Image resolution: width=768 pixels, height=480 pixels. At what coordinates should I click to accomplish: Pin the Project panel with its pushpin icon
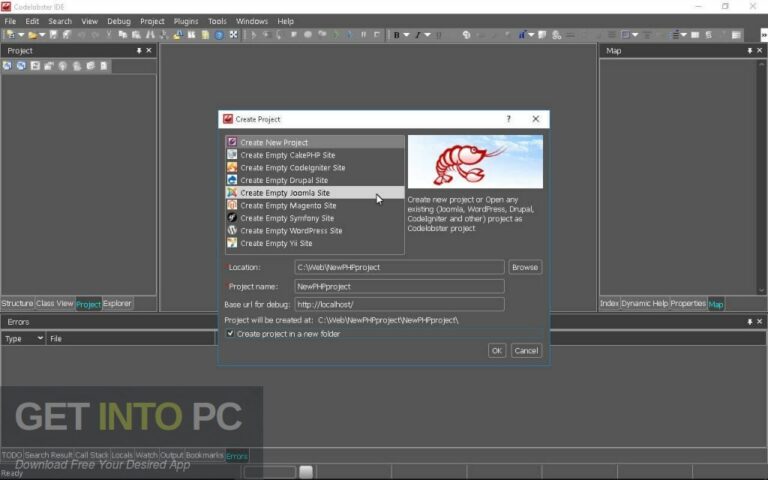click(x=139, y=50)
